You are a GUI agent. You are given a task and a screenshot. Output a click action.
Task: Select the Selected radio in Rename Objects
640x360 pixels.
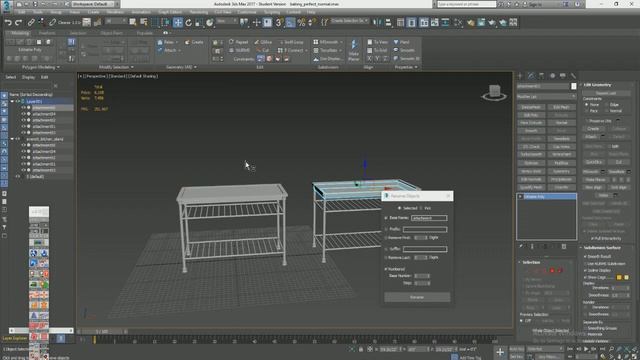pos(400,208)
